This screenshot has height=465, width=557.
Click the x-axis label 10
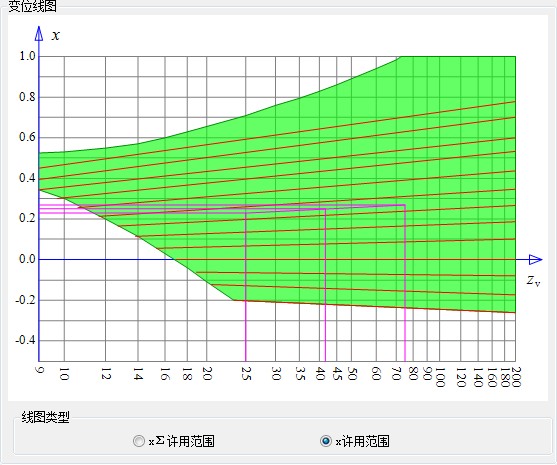pyautogui.click(x=64, y=373)
